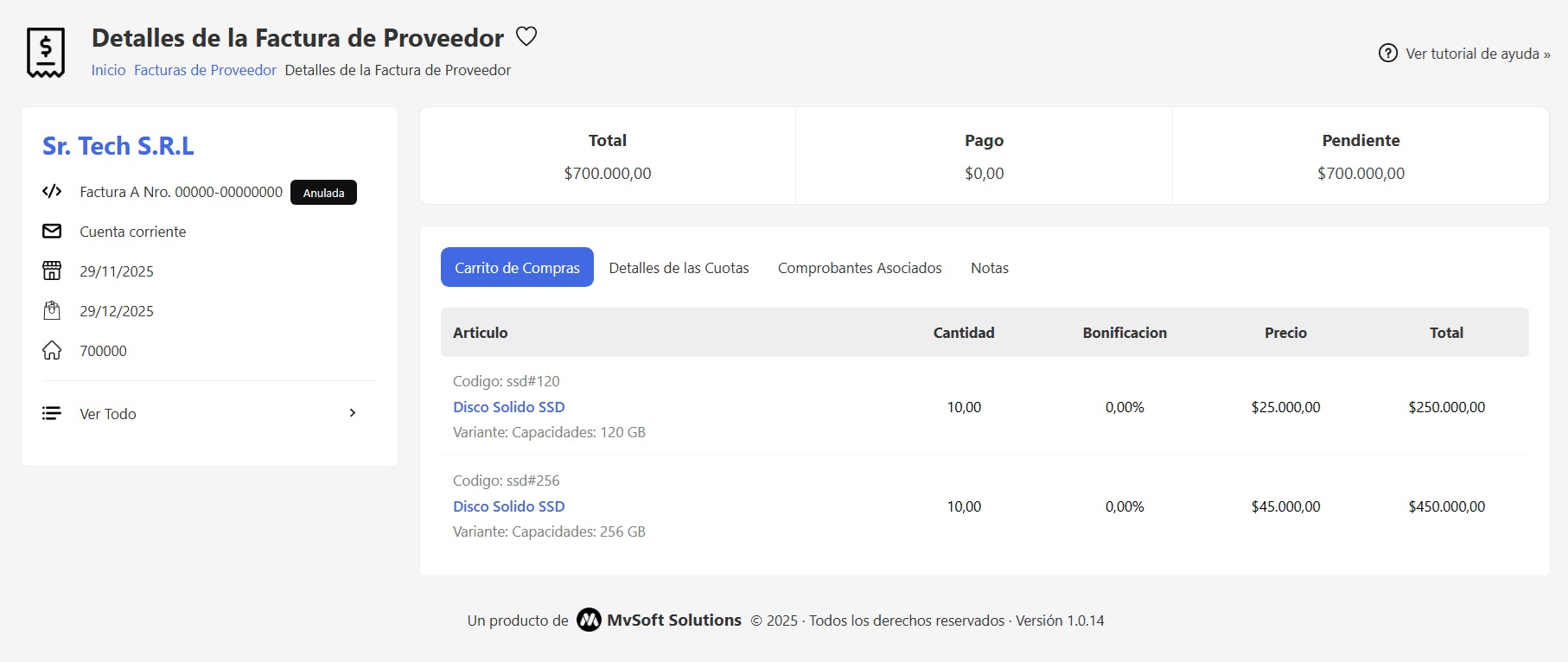1568x662 pixels.
Task: Switch to Detalles de las Cuotas tab
Action: pos(679,268)
